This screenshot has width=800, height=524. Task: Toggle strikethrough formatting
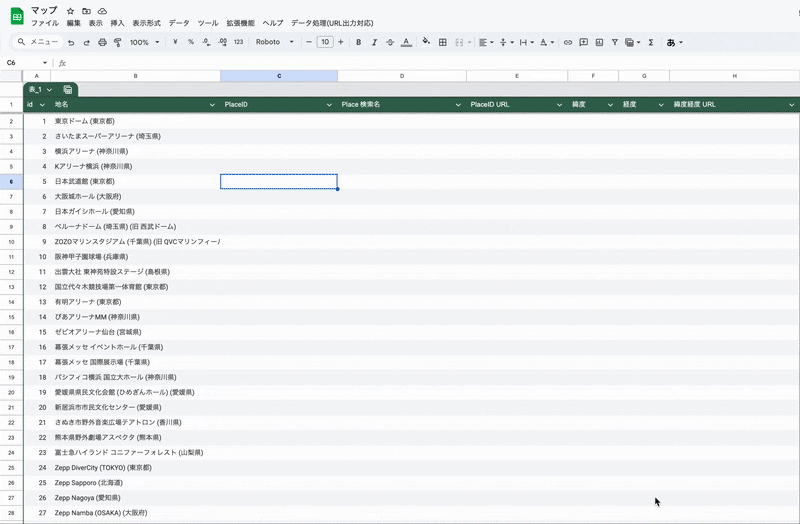[x=390, y=42]
